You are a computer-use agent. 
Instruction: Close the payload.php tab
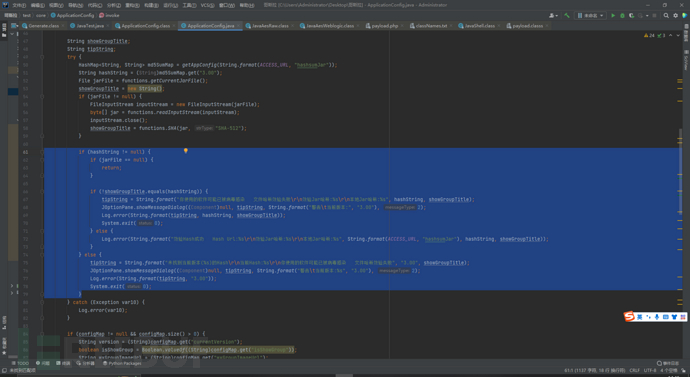402,26
